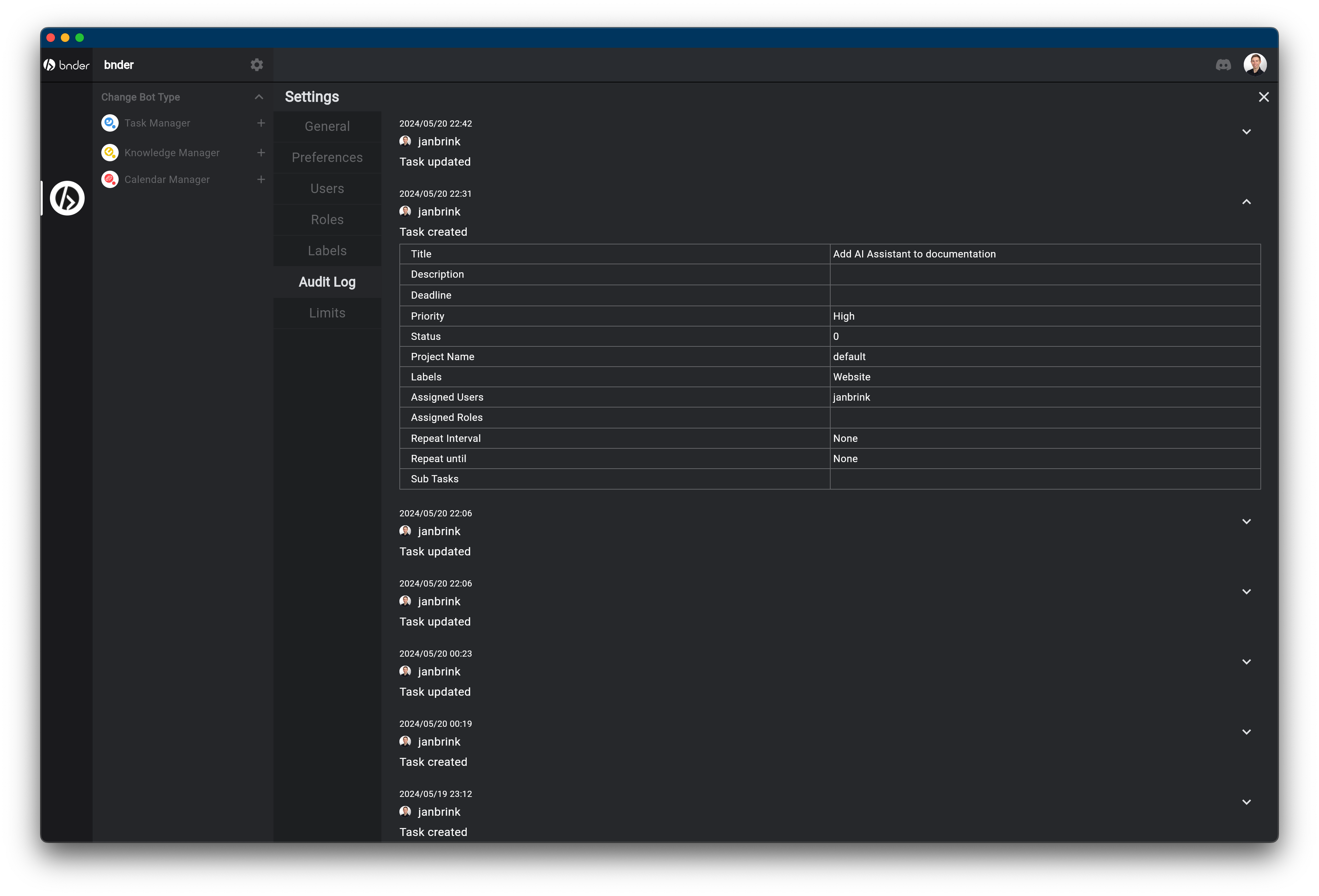Click the macOS green fullscreen button
Viewport: 1319px width, 896px height.
(x=80, y=38)
